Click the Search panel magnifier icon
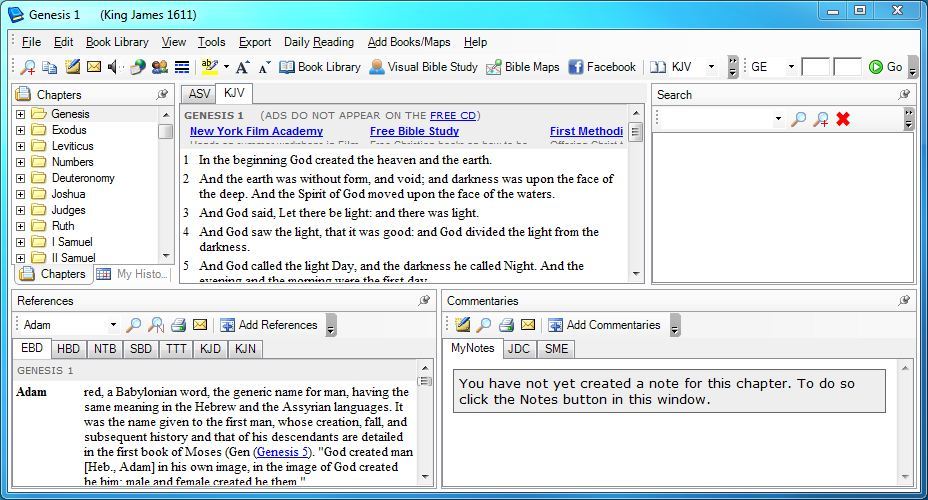Viewport: 928px width, 500px height. point(798,119)
